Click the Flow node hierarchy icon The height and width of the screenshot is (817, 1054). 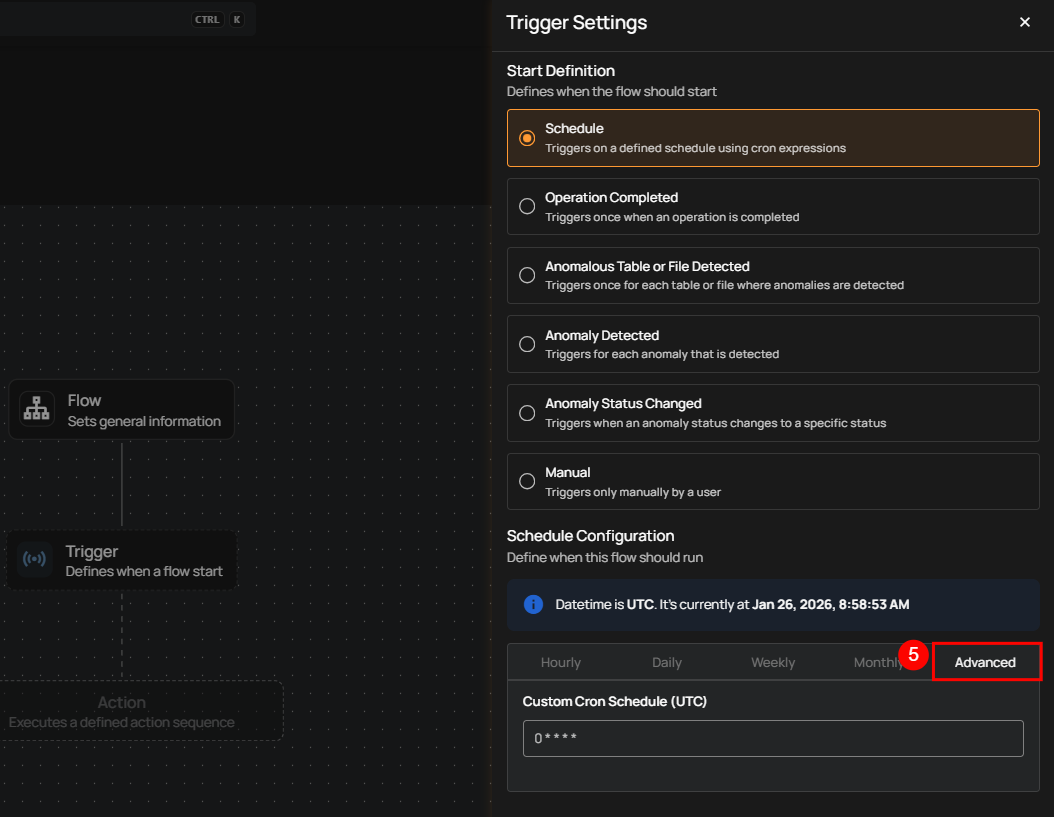(x=38, y=409)
